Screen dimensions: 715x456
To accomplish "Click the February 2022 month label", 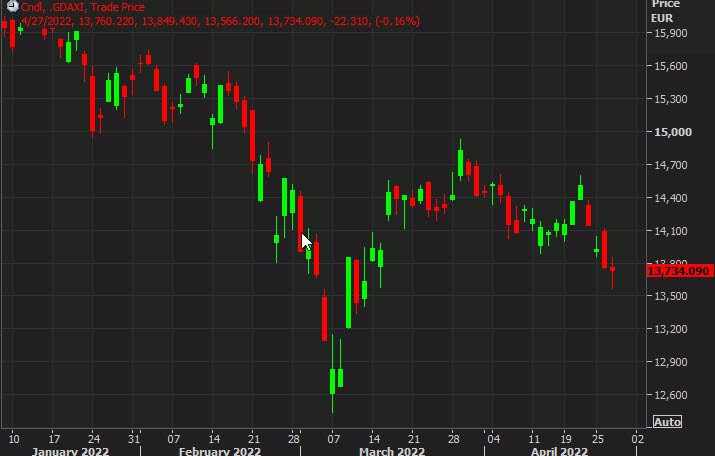I will [x=220, y=451].
